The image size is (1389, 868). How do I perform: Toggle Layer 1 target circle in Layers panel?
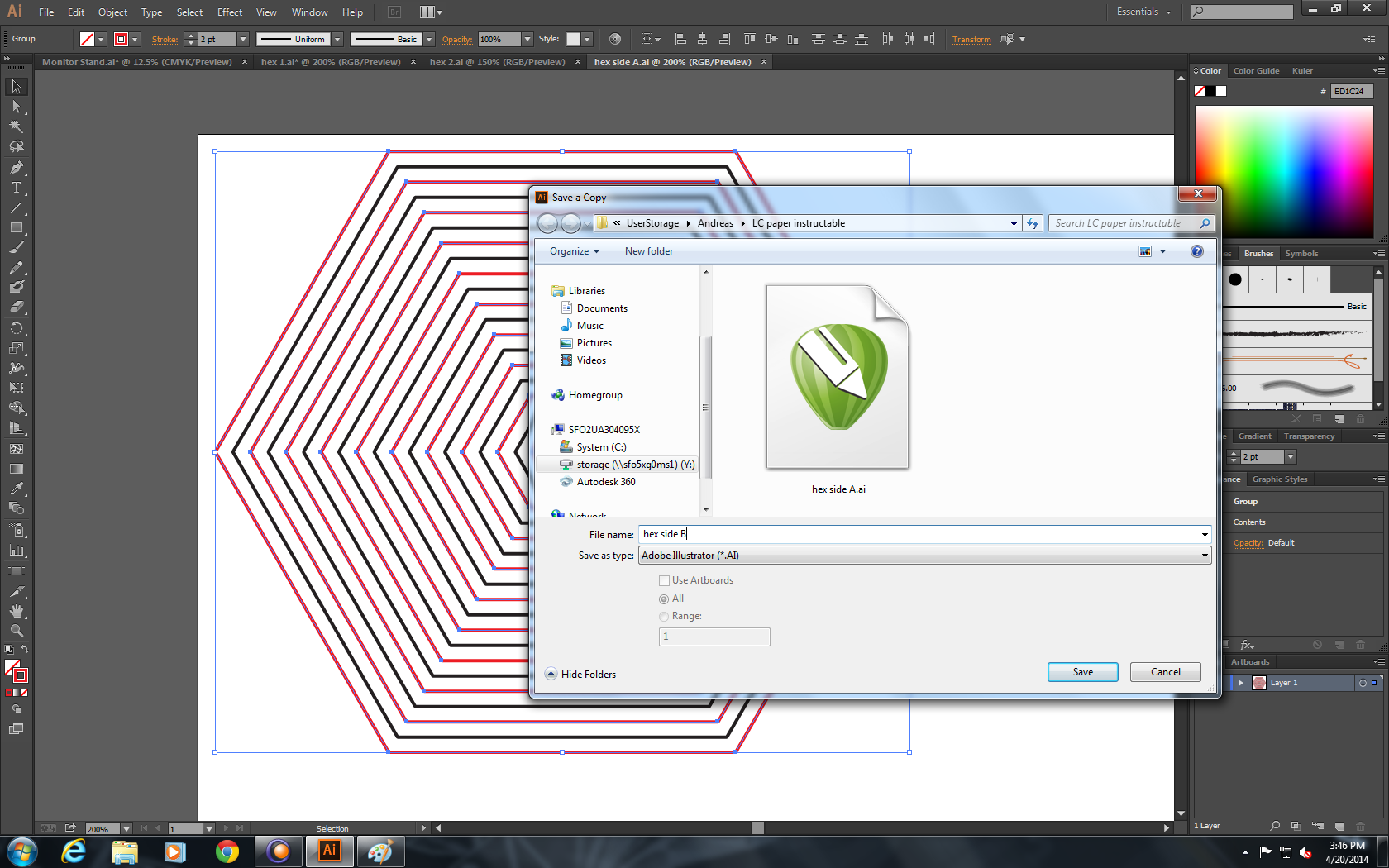[1363, 683]
